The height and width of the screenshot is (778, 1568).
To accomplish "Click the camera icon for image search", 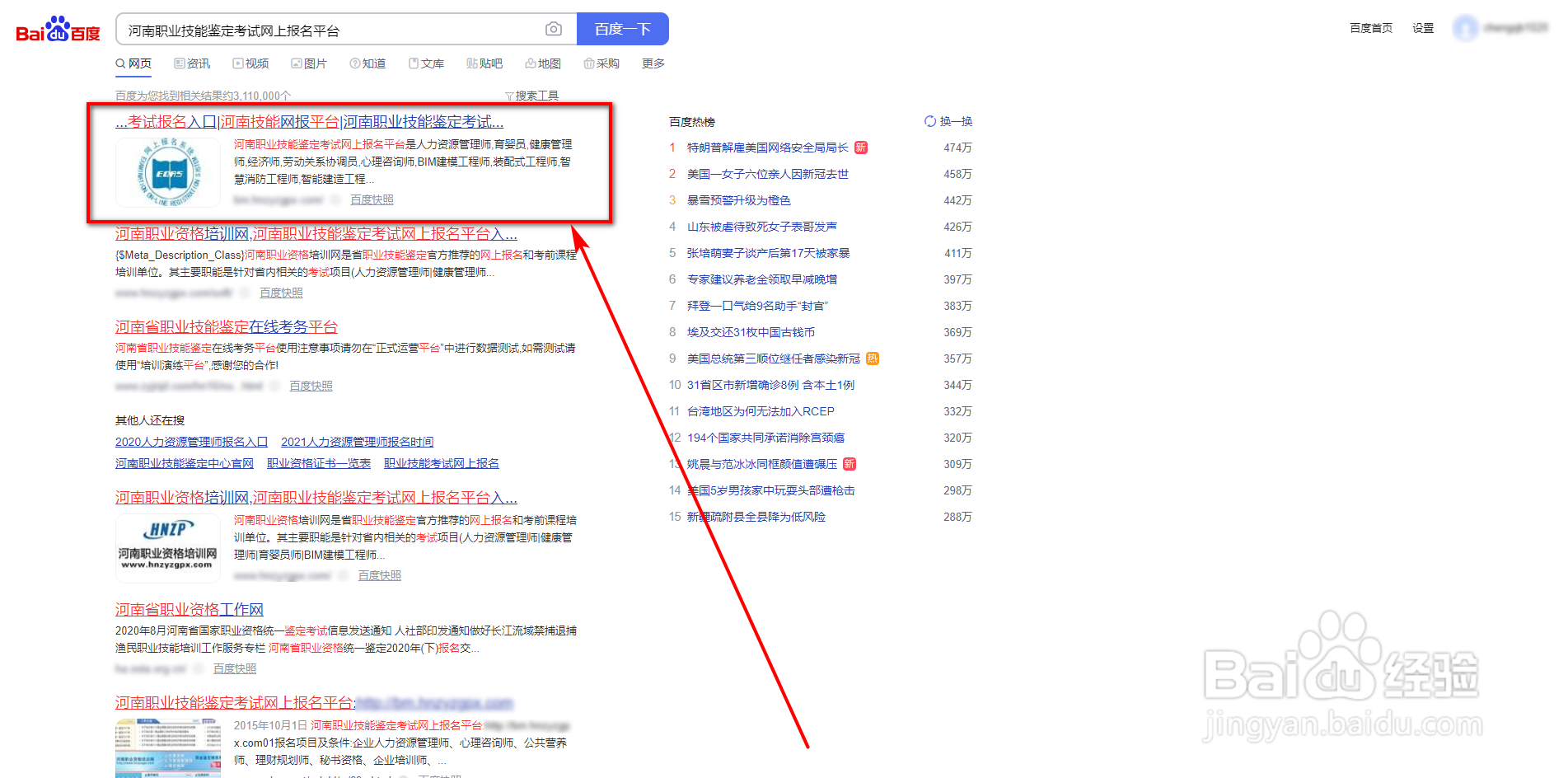I will (x=553, y=28).
